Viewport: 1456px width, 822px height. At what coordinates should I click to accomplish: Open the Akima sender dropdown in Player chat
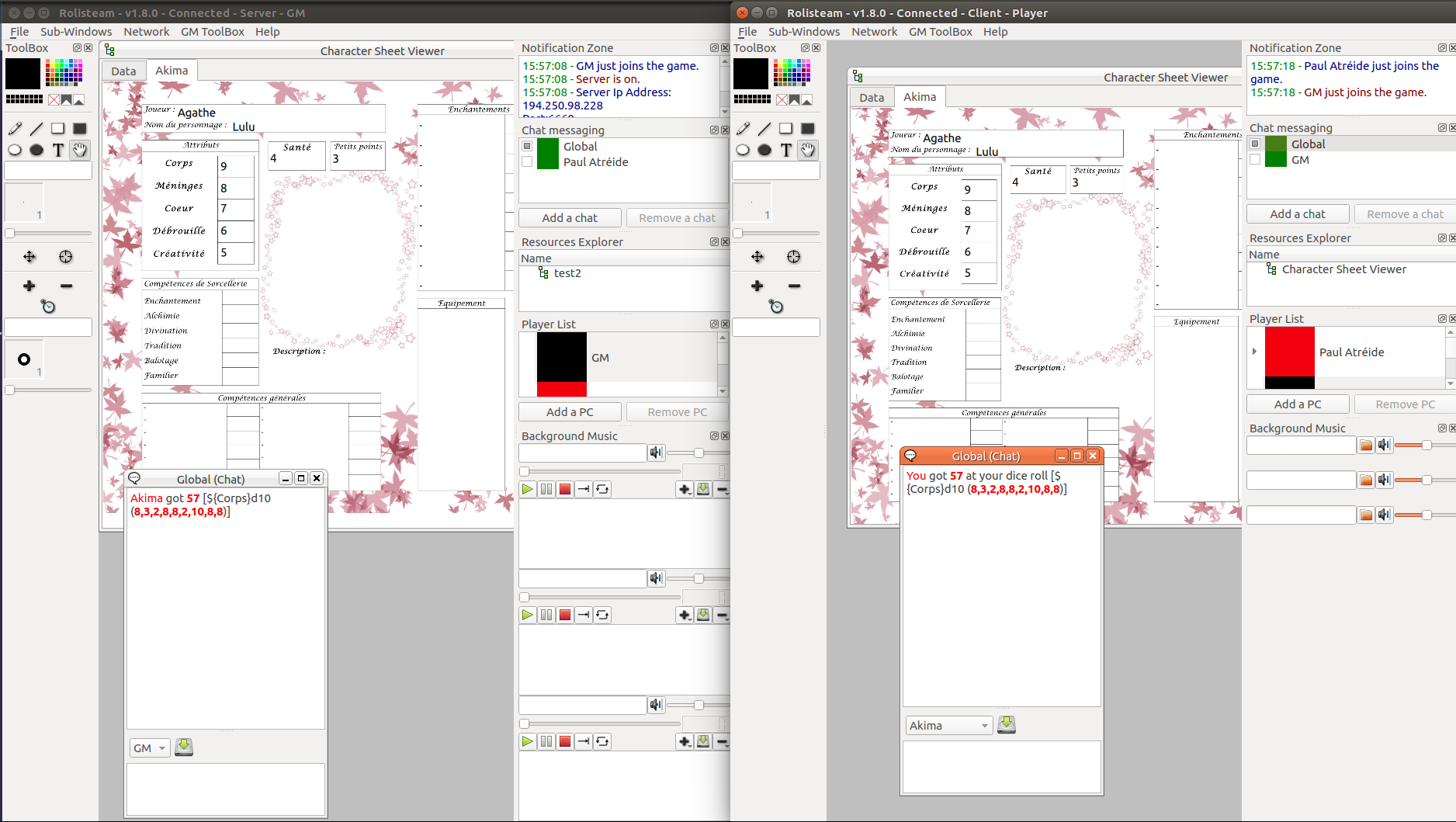tap(948, 726)
